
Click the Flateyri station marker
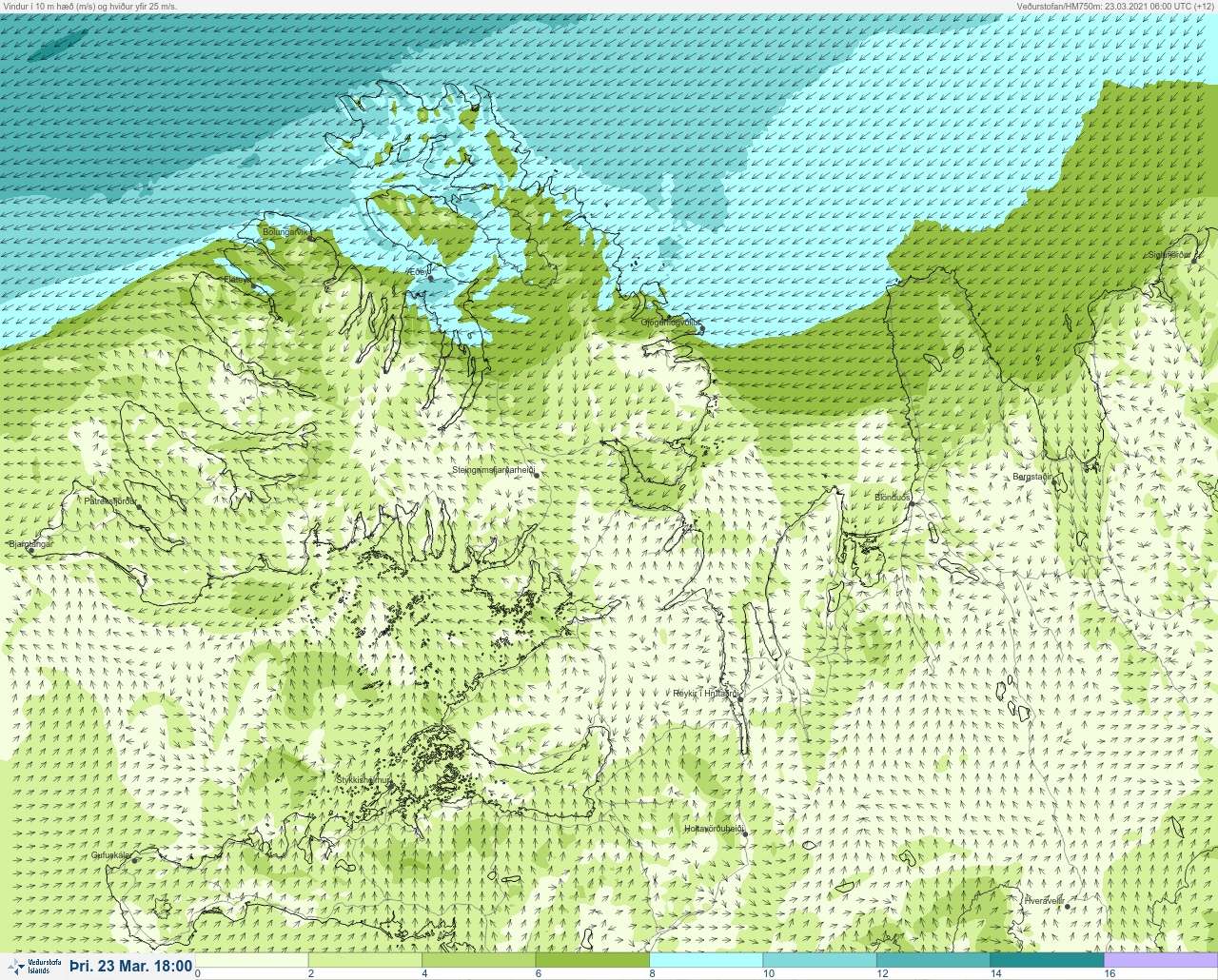click(252, 285)
